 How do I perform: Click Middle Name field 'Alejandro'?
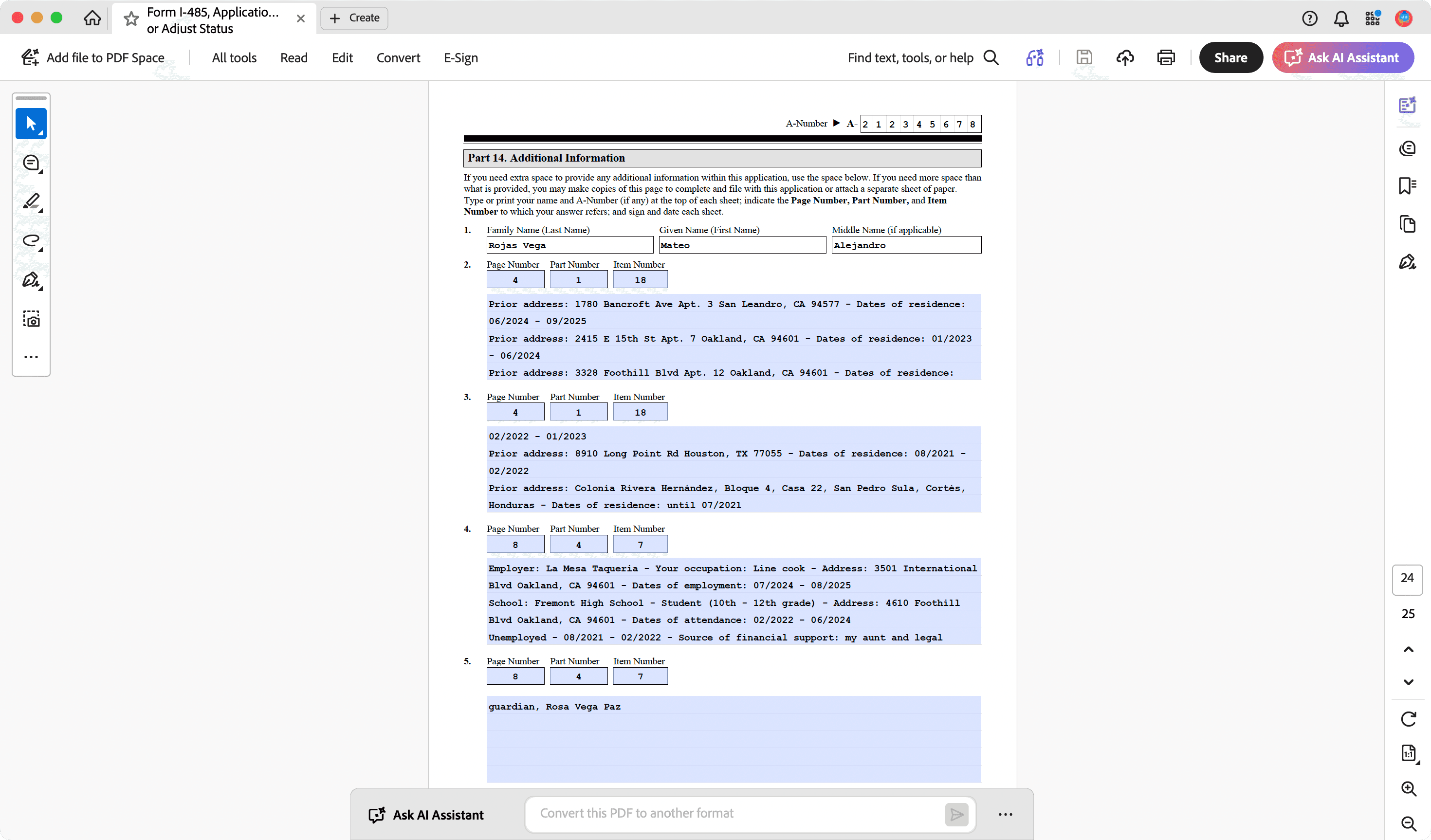(x=906, y=245)
